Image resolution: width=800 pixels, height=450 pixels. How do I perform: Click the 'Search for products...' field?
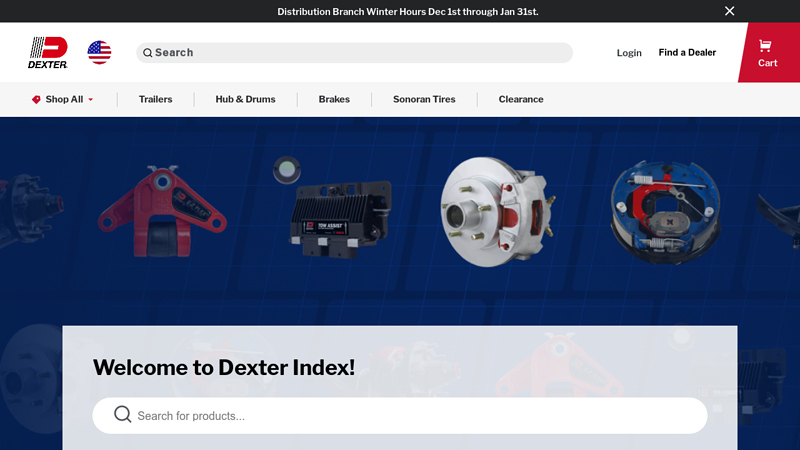pos(400,416)
